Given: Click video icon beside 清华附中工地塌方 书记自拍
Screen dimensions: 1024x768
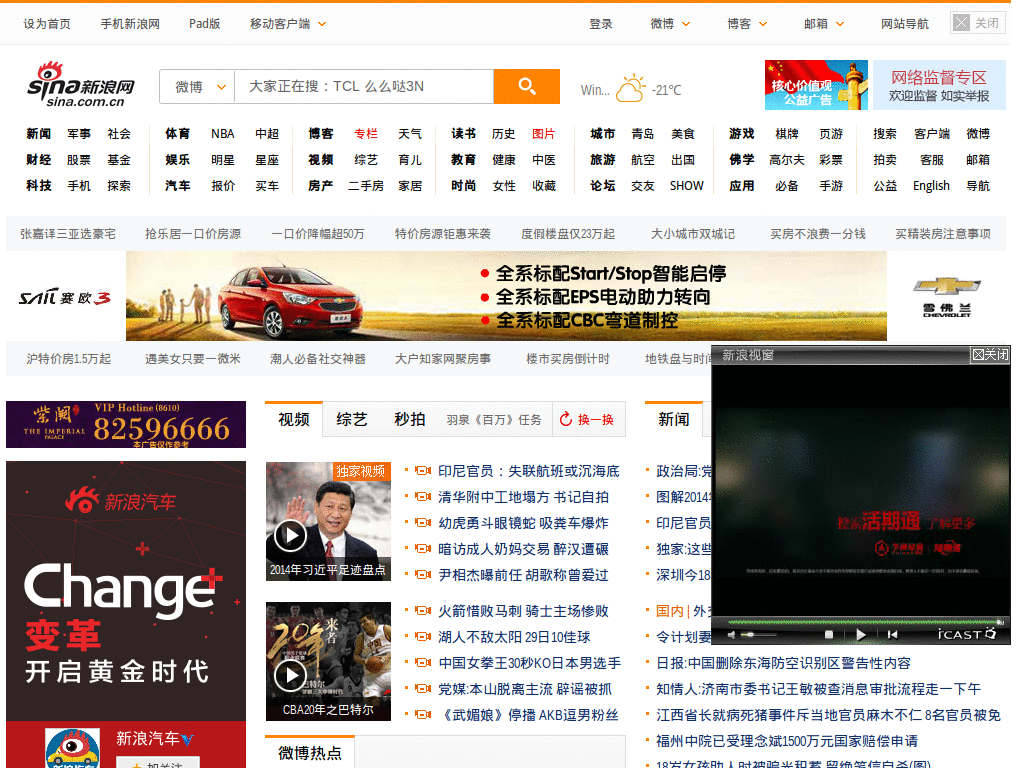Looking at the screenshot, I should pyautogui.click(x=423, y=497).
